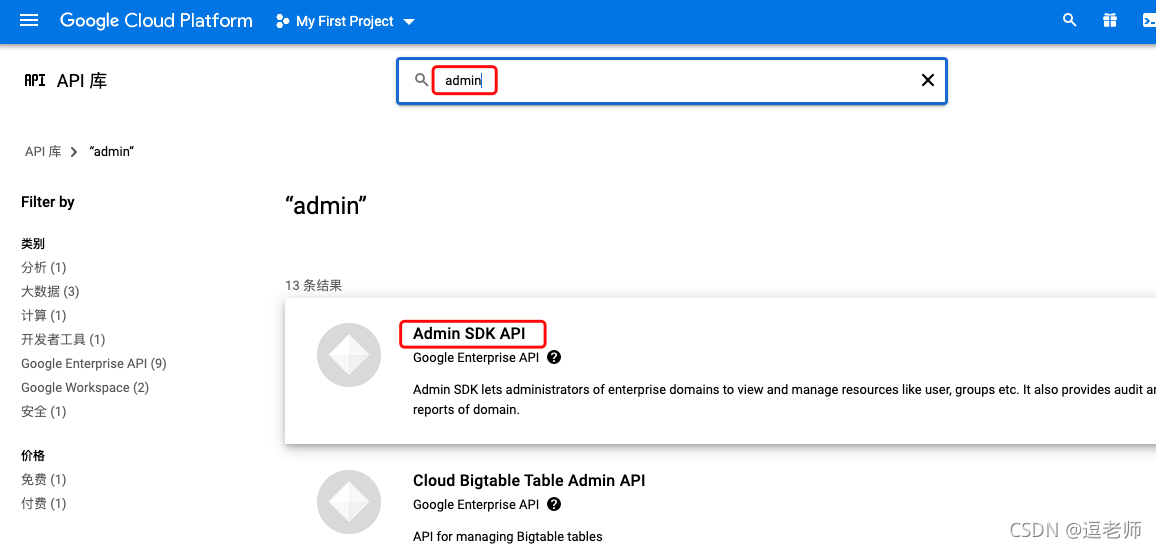The image size is (1156, 548).
Task: Filter by category 开发者工具 (1)
Action: (63, 339)
